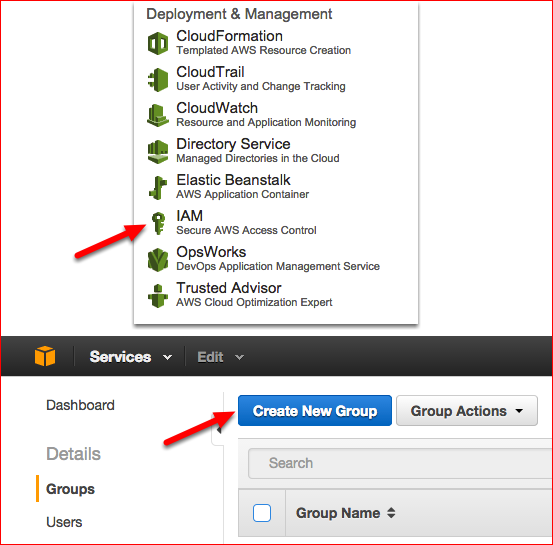Click the CloudTrail service icon
This screenshot has height=545, width=553.
point(158,80)
